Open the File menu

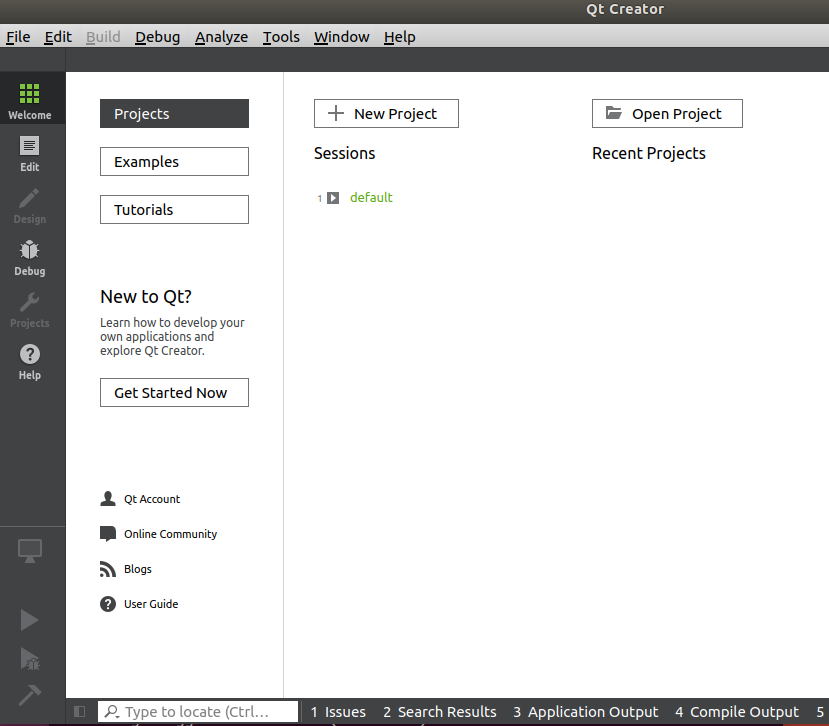[18, 37]
